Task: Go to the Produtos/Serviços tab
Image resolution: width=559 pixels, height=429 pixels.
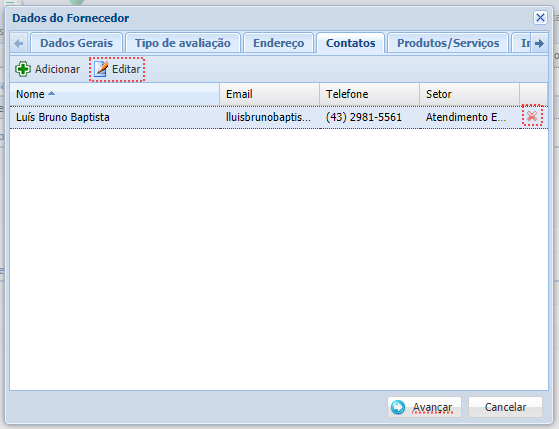Action: click(x=448, y=43)
